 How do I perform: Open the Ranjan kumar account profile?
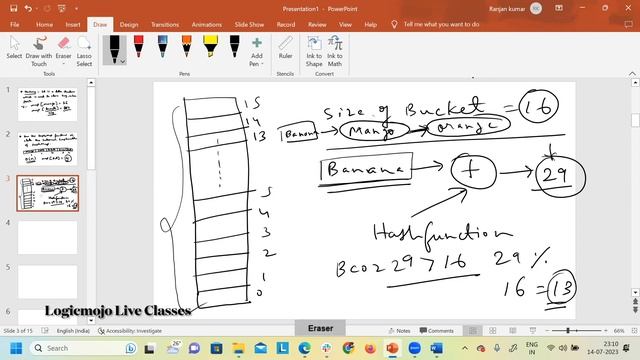pos(515,9)
